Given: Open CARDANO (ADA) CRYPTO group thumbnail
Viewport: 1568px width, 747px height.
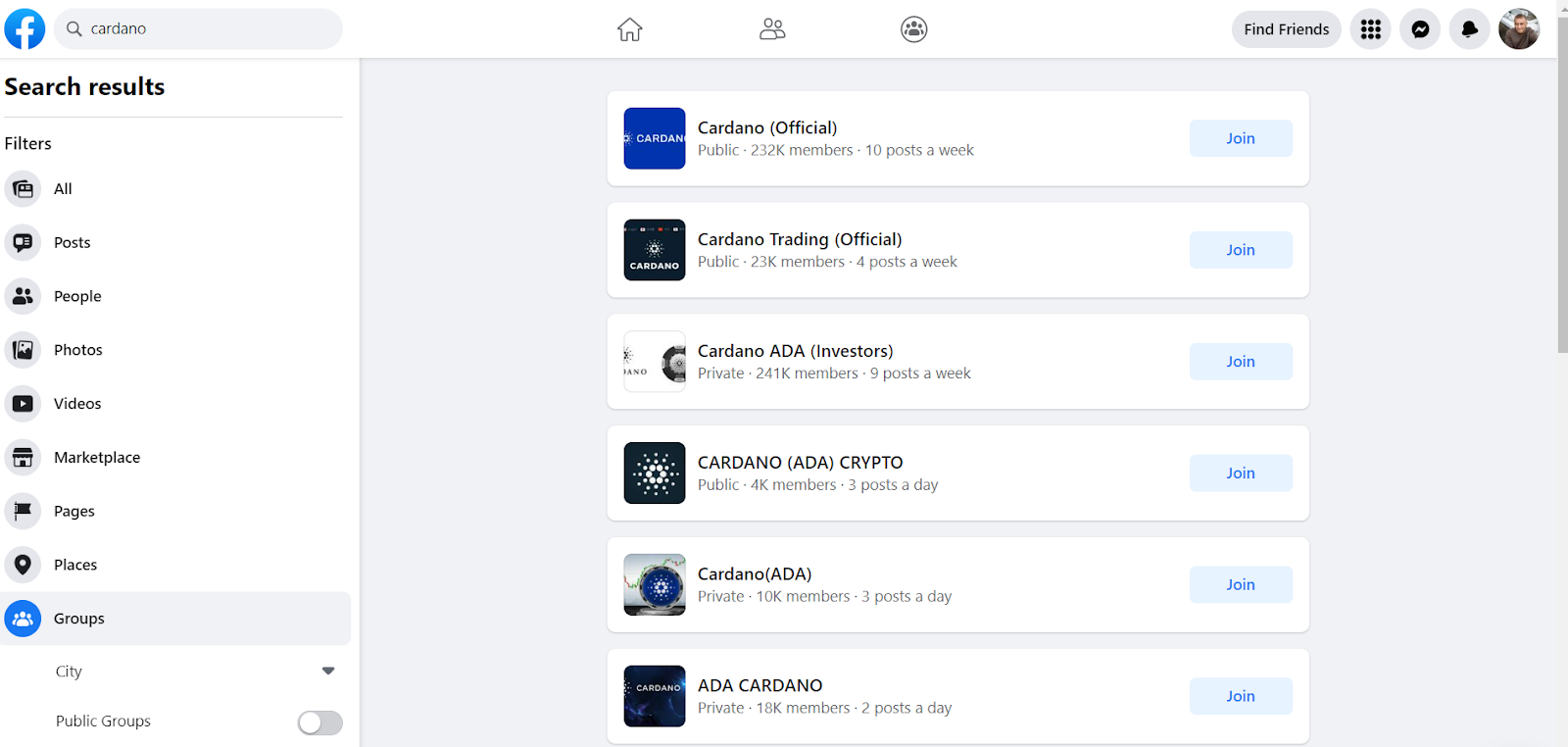Looking at the screenshot, I should 655,473.
